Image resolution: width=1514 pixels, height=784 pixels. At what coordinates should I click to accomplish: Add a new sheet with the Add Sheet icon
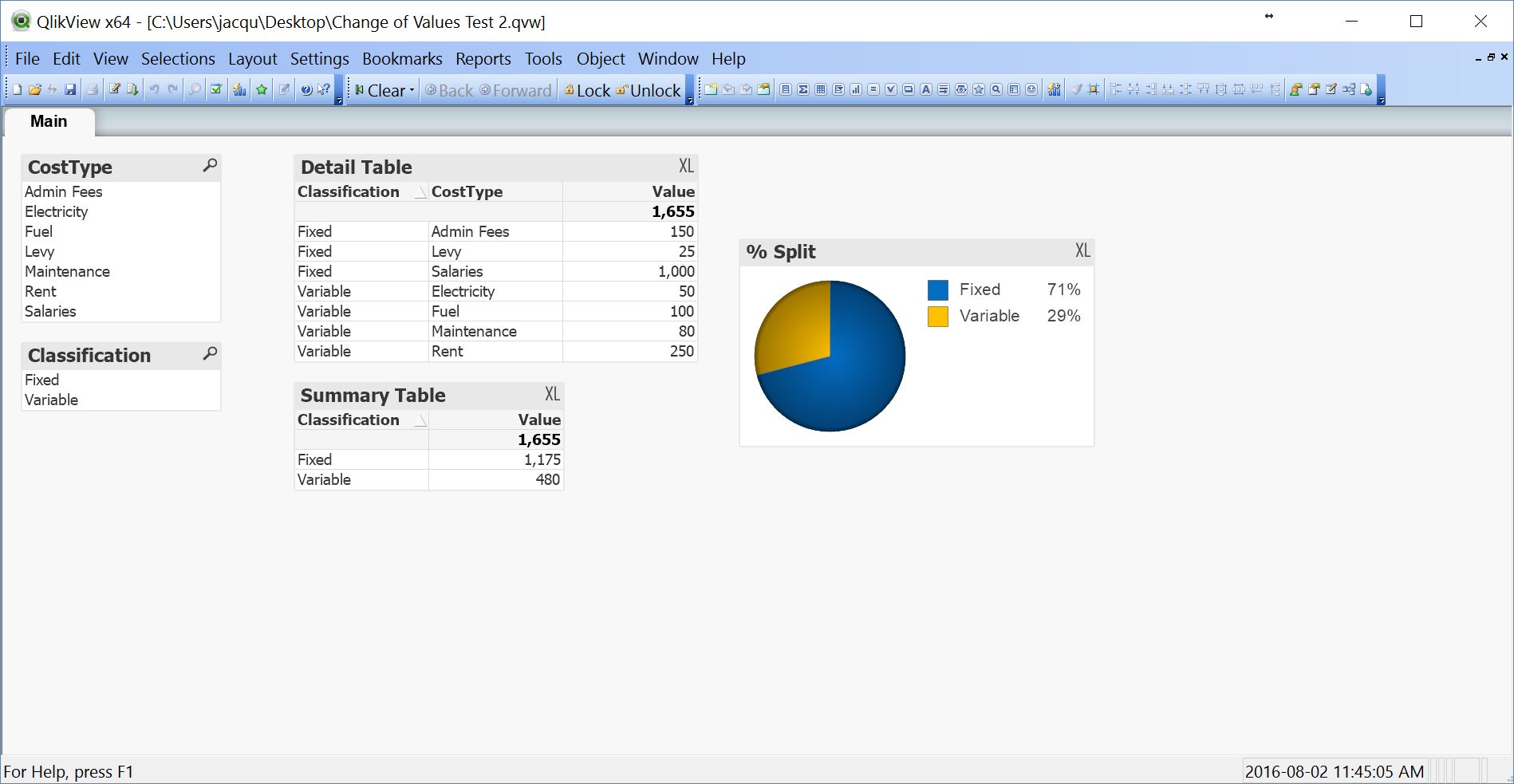711,90
